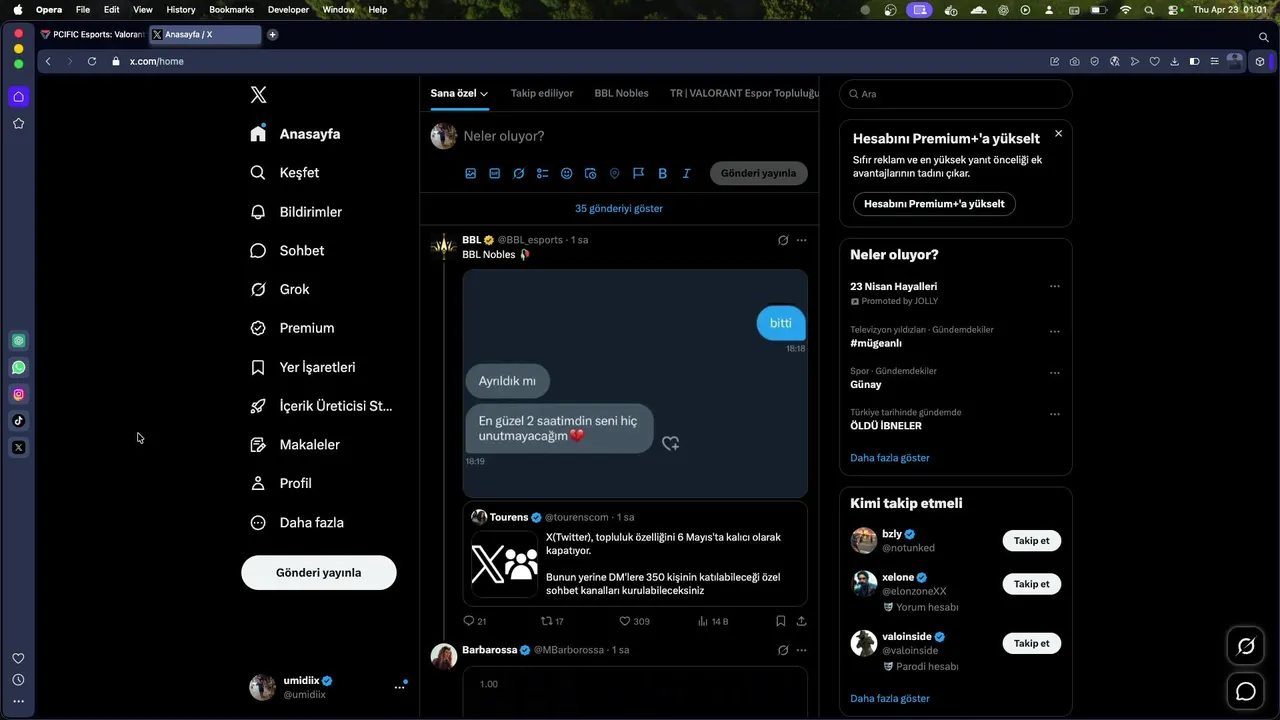Expand Daha fazla menu
The height and width of the screenshot is (720, 1280).
pyautogui.click(x=297, y=522)
